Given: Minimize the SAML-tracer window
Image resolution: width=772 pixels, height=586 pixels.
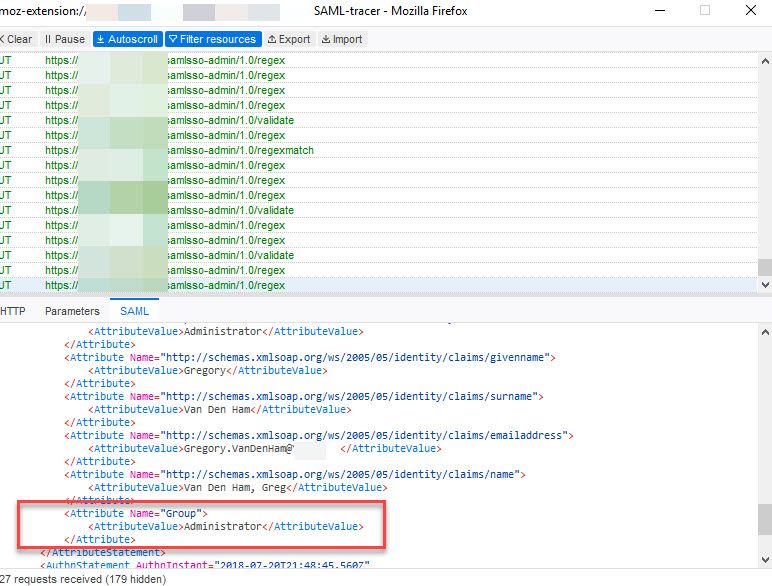Looking at the screenshot, I should click(x=660, y=10).
